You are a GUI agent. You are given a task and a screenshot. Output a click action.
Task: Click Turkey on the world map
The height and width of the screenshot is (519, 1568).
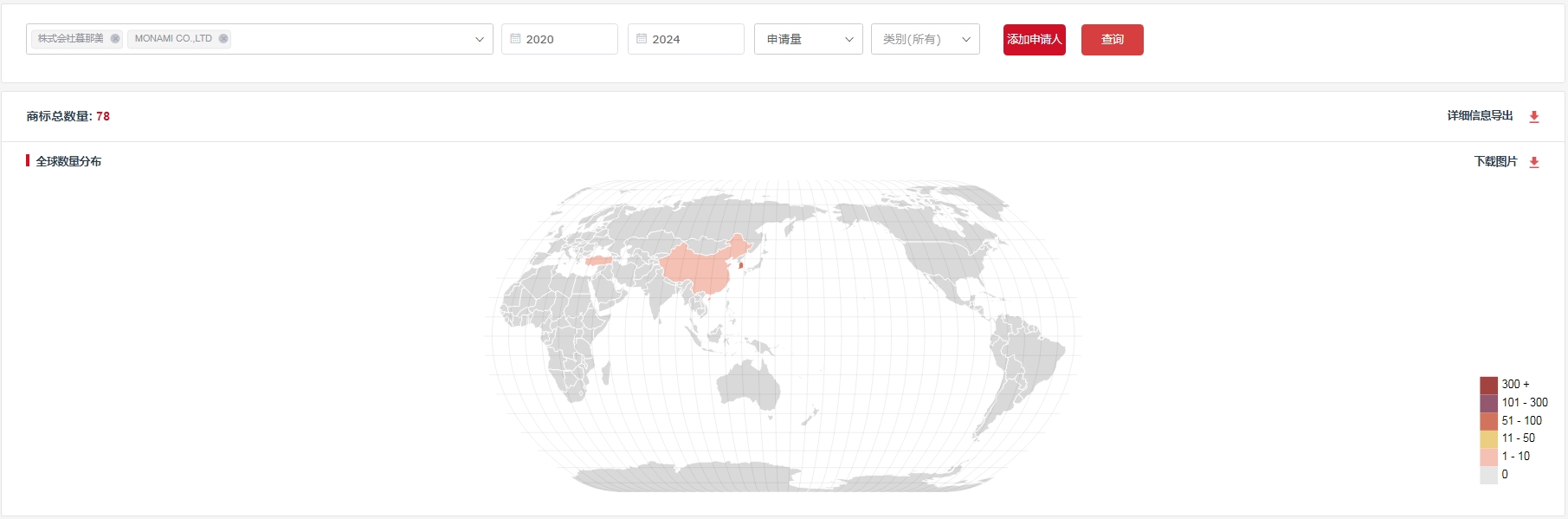(598, 260)
